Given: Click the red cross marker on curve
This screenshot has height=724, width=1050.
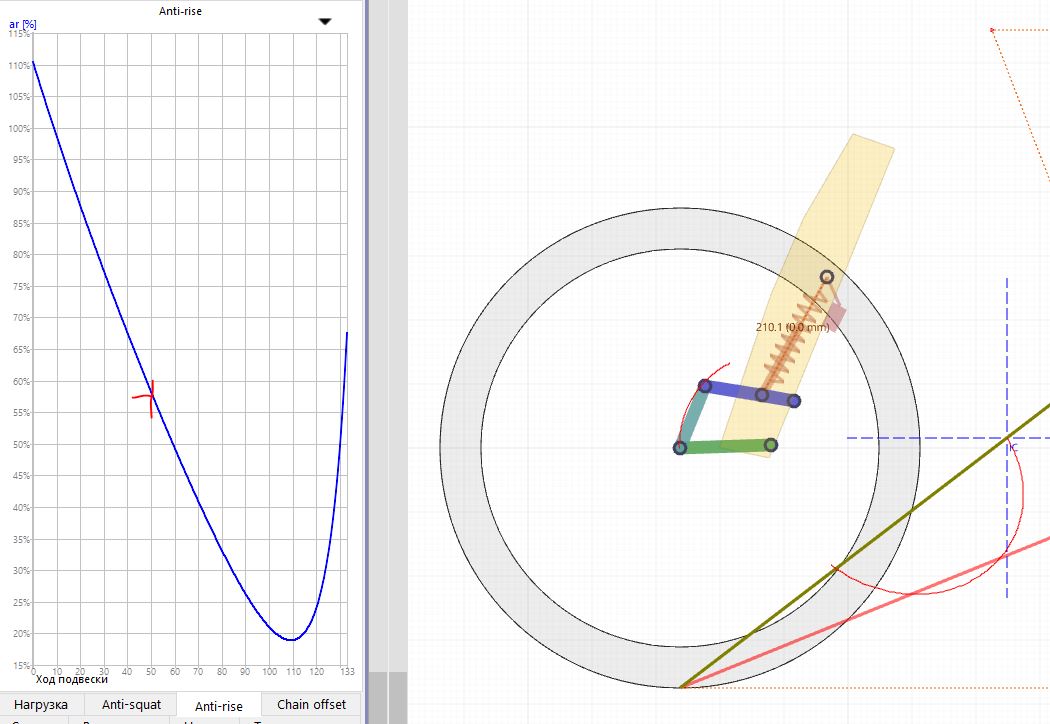Looking at the screenshot, I should click(x=151, y=396).
